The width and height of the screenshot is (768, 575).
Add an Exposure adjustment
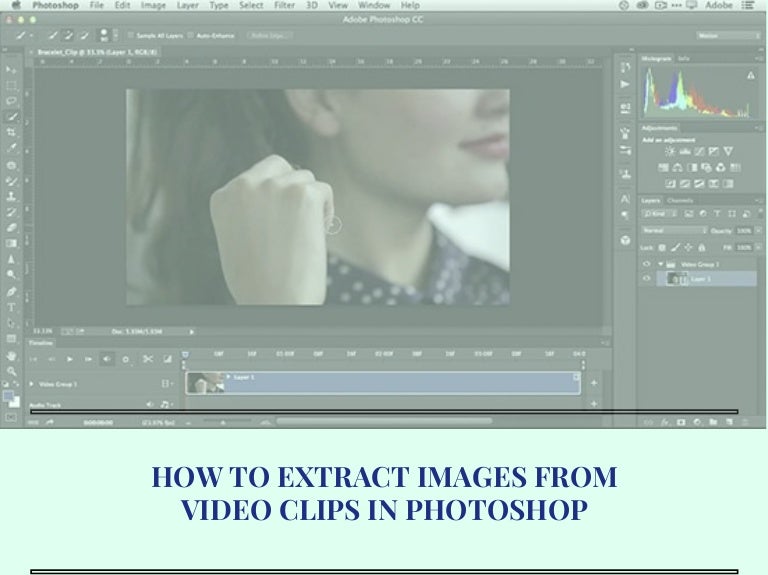coord(714,151)
